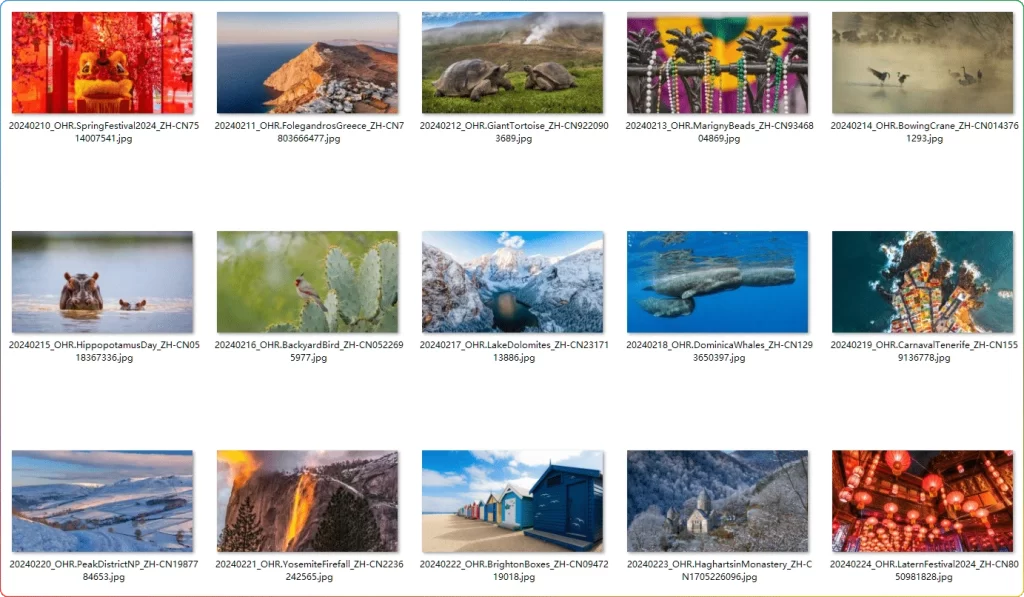Click the PeakDistrictNP snowy hills thumbnail
This screenshot has width=1024, height=597.
tap(103, 501)
